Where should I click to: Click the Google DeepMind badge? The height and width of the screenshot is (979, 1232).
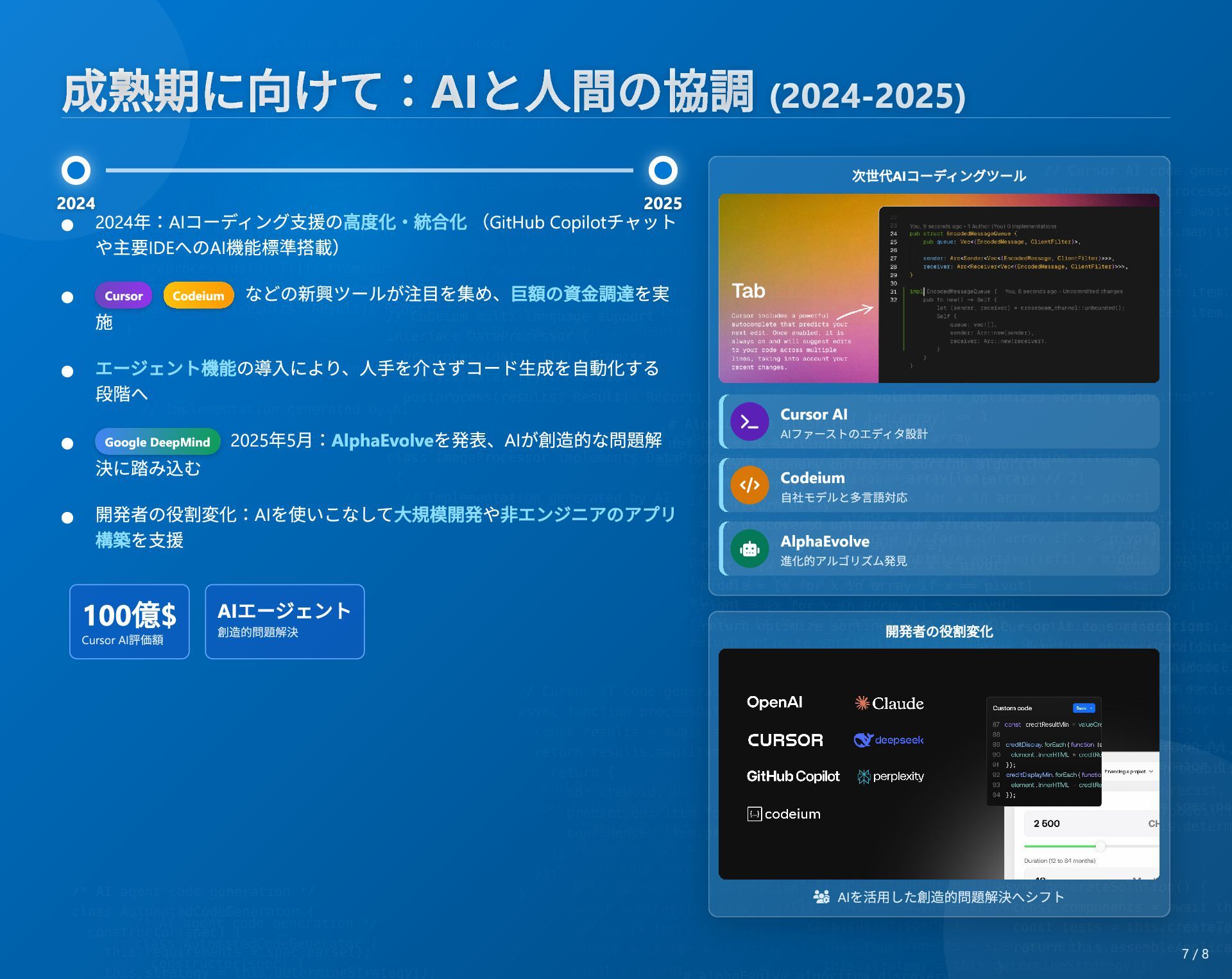coord(157,442)
